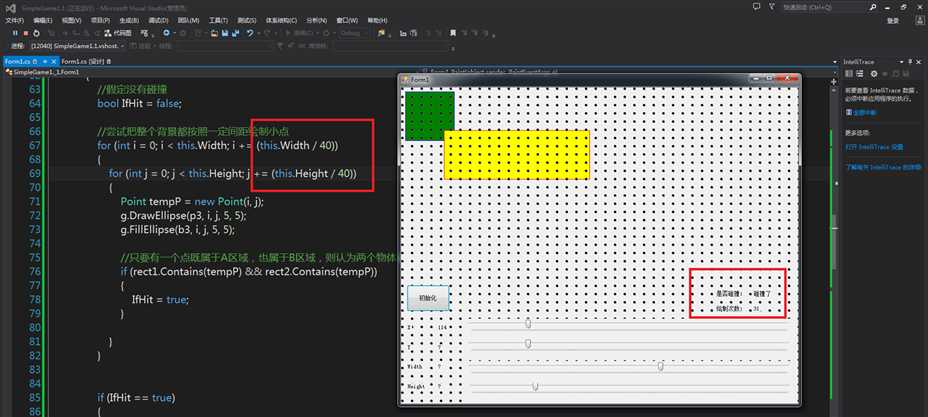
Task: Click the 'g.FillEllipse(b3, i, j, 5, 5);' line
Action: pyautogui.click(x=178, y=229)
